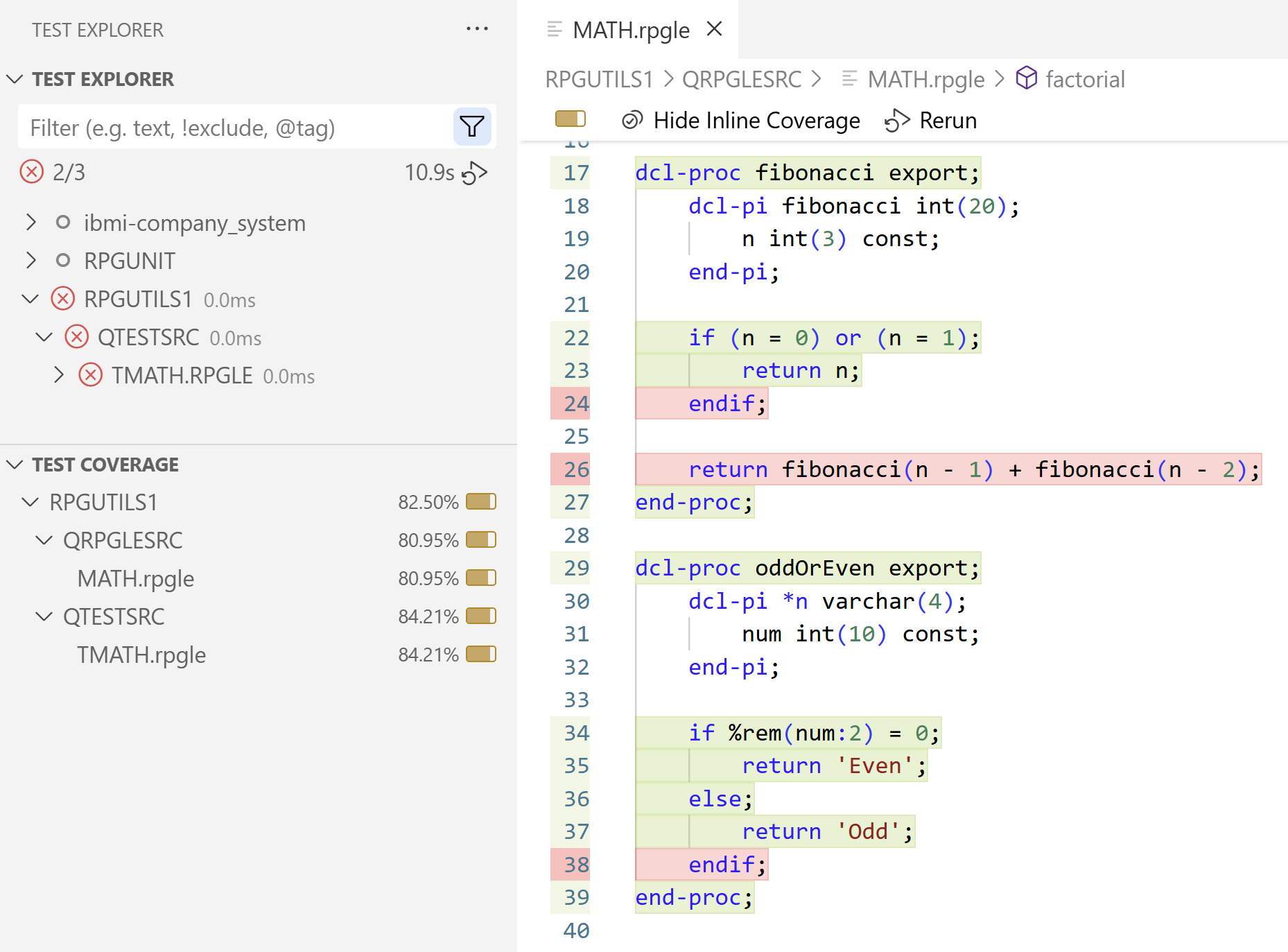
Task: Expand the ibmi-company_system tests
Action: [x=31, y=223]
